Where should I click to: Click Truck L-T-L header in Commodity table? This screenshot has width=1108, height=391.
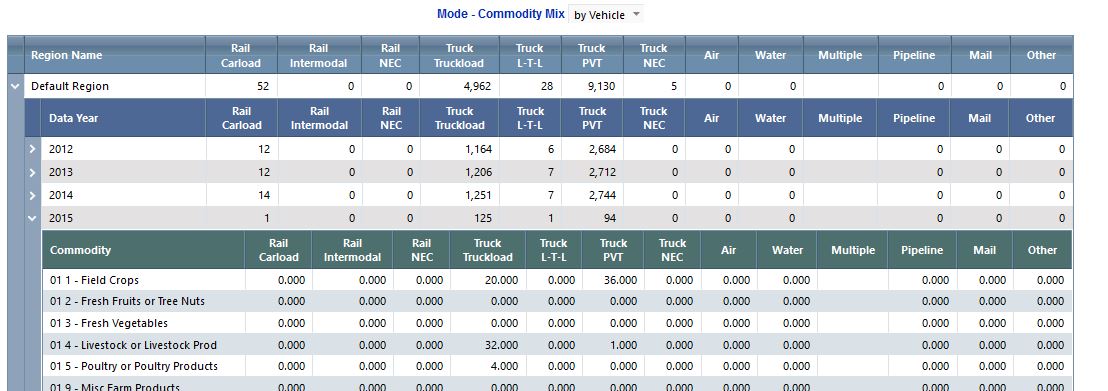coord(553,250)
